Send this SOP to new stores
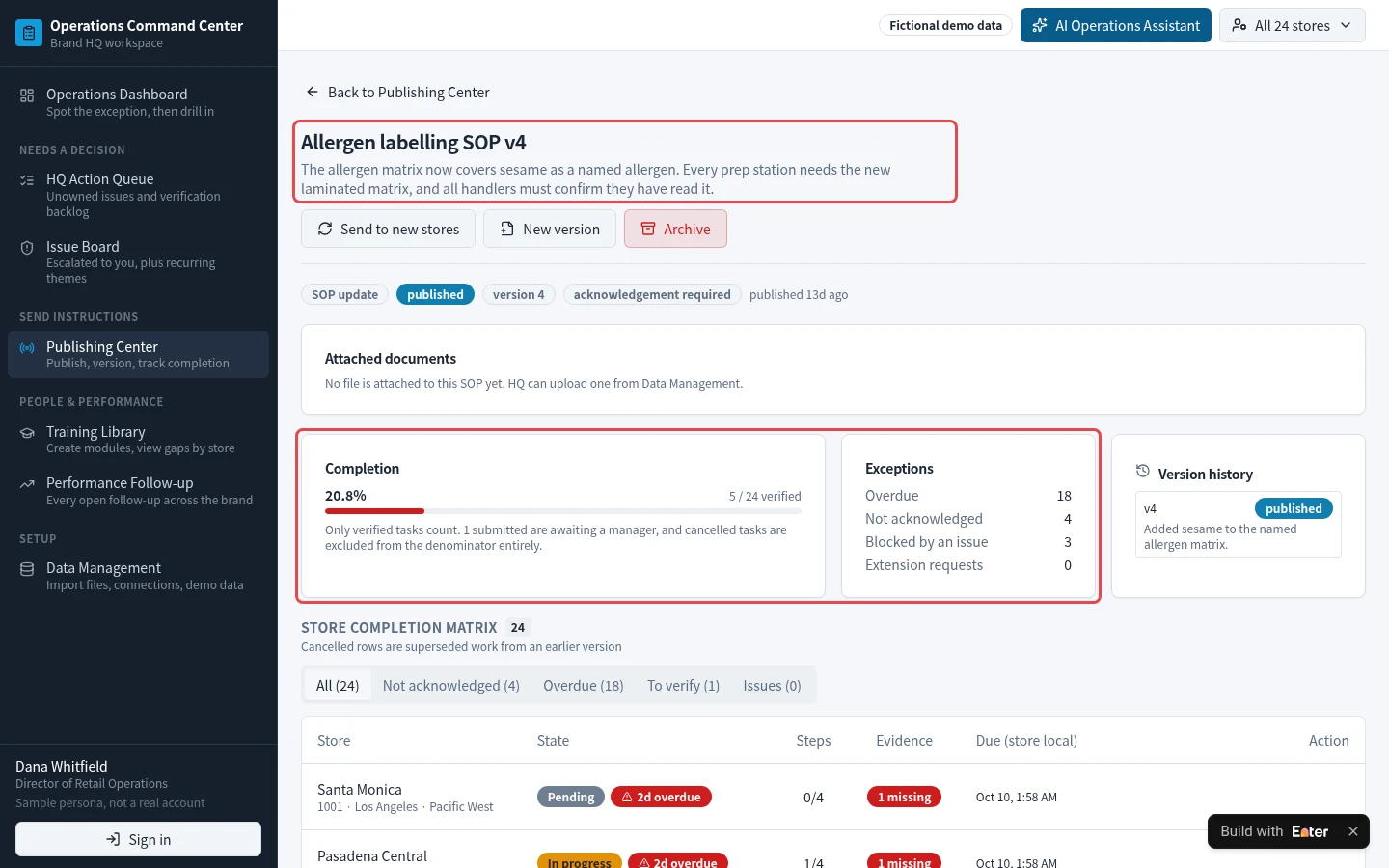1389x868 pixels. pos(388,229)
